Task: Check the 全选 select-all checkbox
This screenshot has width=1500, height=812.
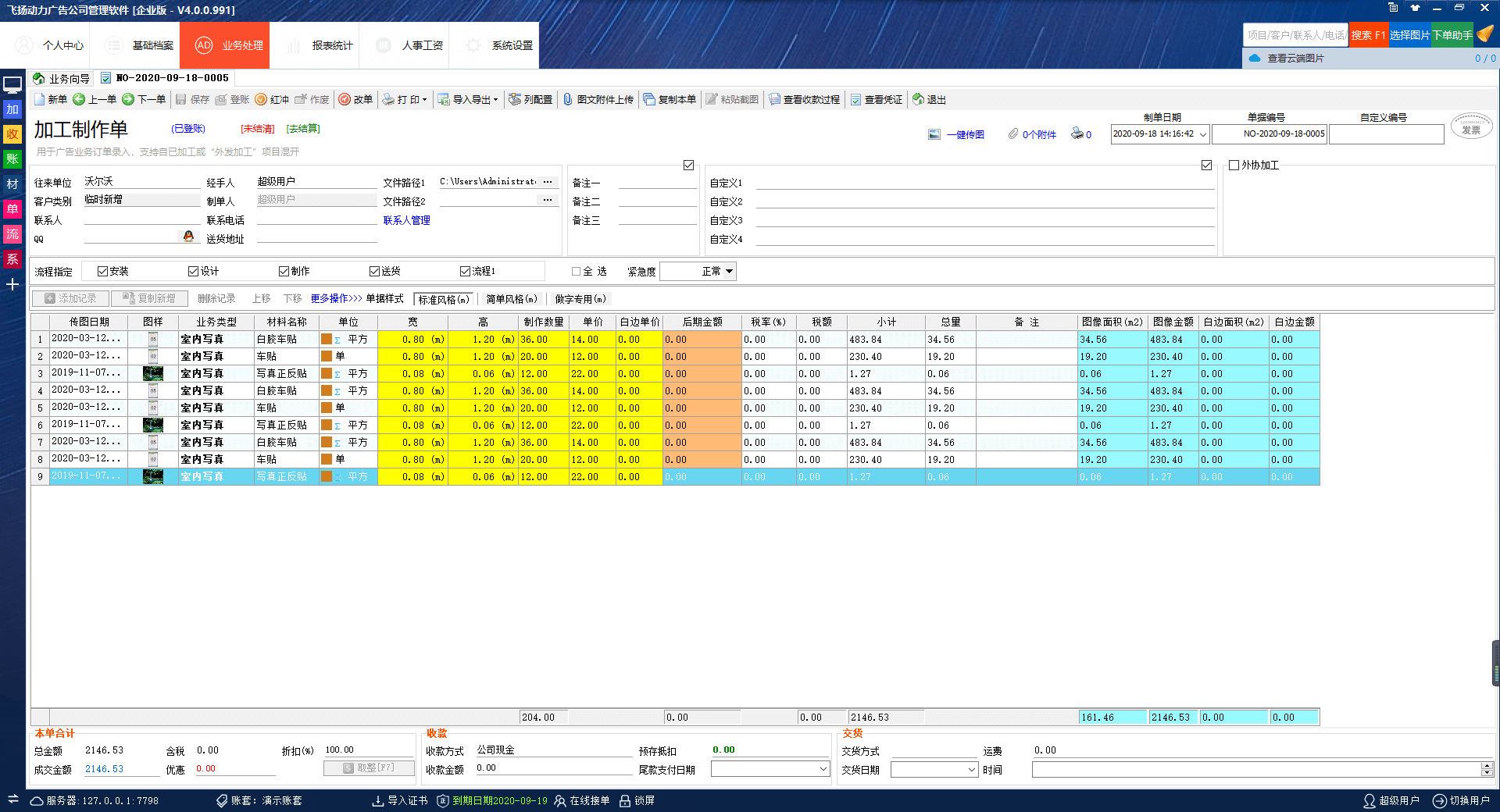Action: (x=577, y=272)
